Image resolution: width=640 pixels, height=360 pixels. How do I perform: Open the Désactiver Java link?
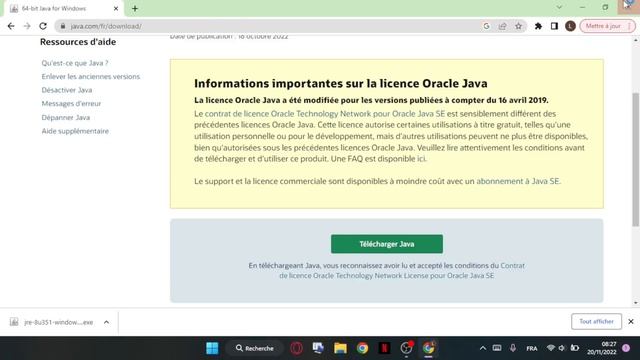pos(67,90)
